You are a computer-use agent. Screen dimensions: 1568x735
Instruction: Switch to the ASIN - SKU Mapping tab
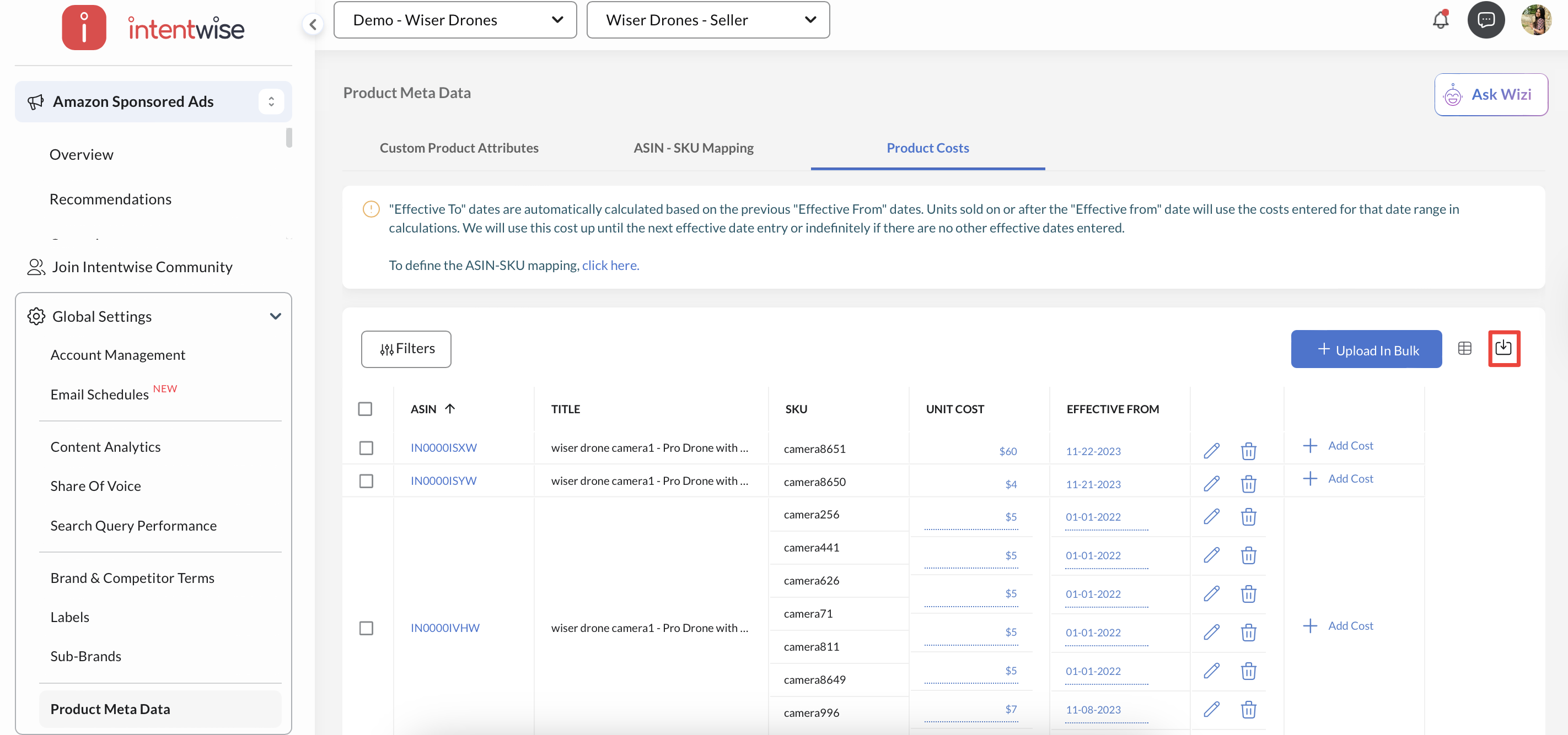692,148
